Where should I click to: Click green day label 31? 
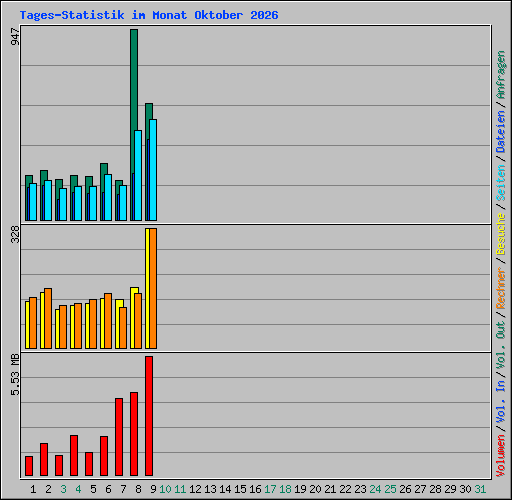480,489
